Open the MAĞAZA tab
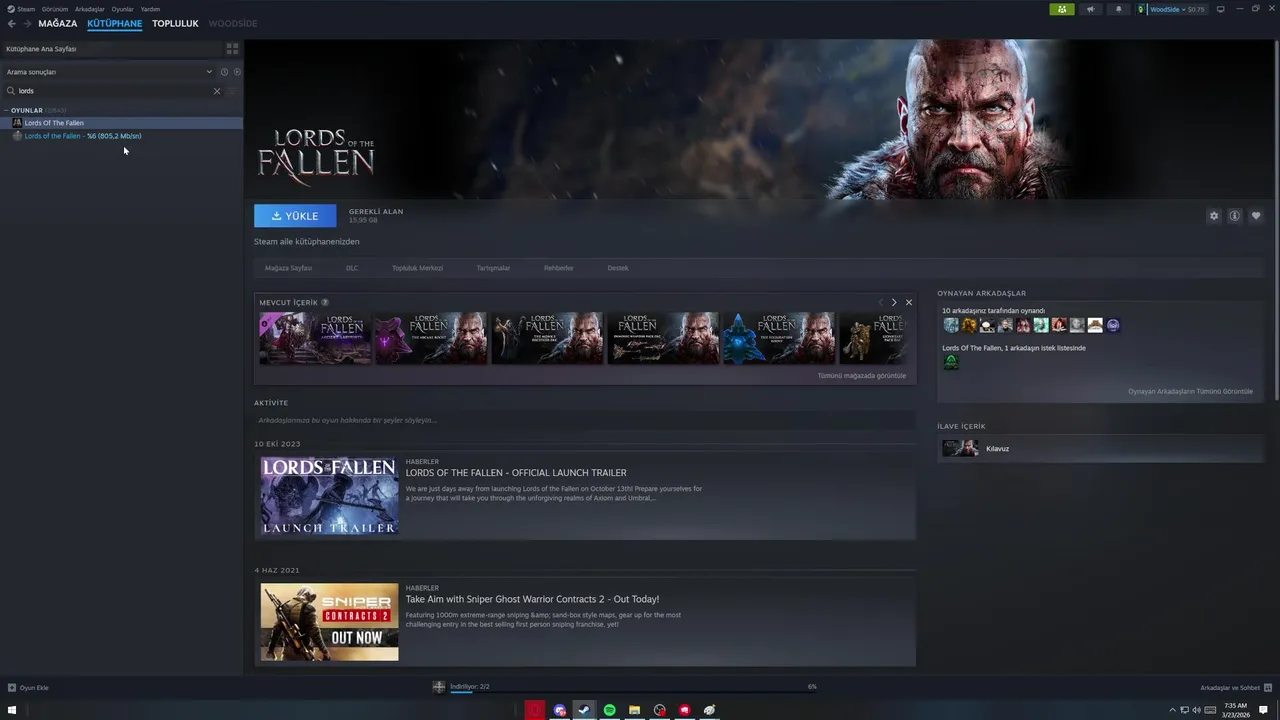The width and height of the screenshot is (1280, 720). (58, 23)
